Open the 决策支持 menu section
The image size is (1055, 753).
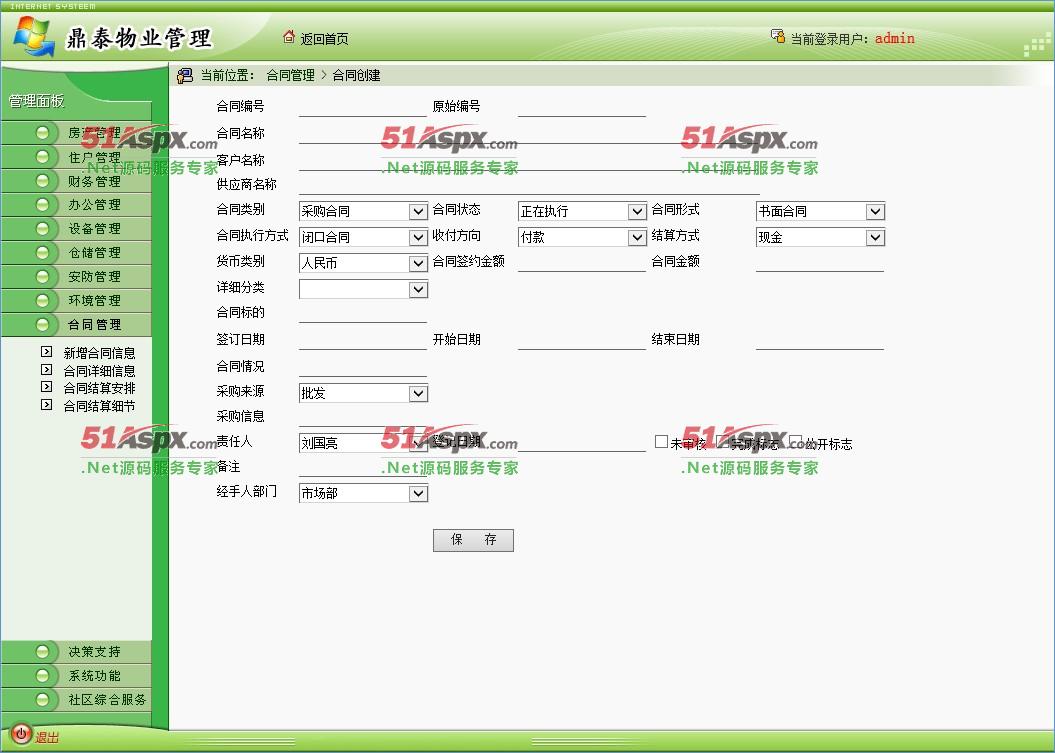coord(76,651)
